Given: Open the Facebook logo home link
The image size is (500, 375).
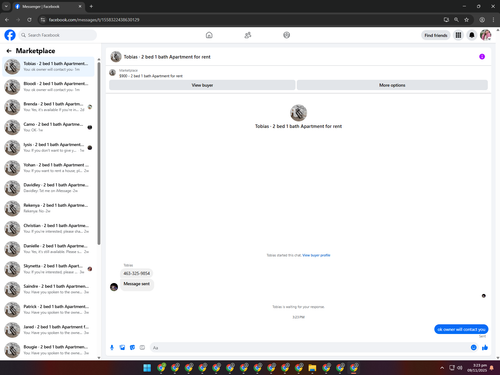Looking at the screenshot, I should coord(10,35).
